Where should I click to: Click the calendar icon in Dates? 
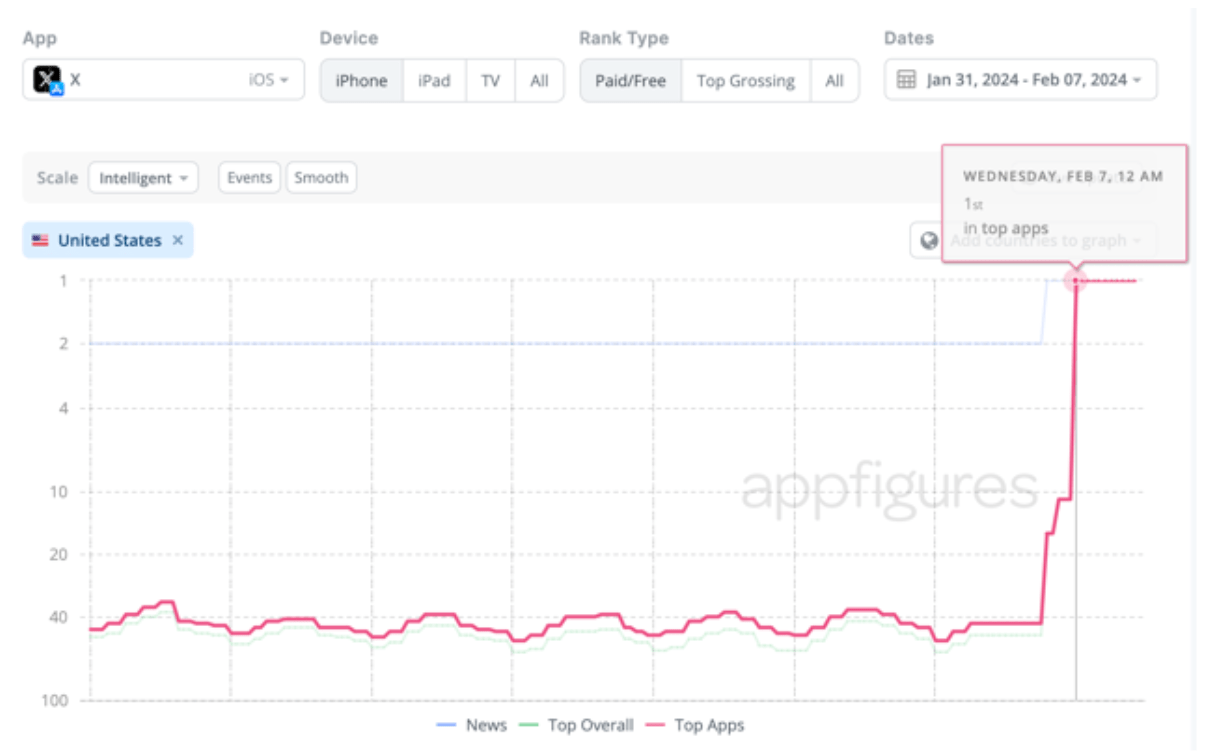click(x=906, y=80)
